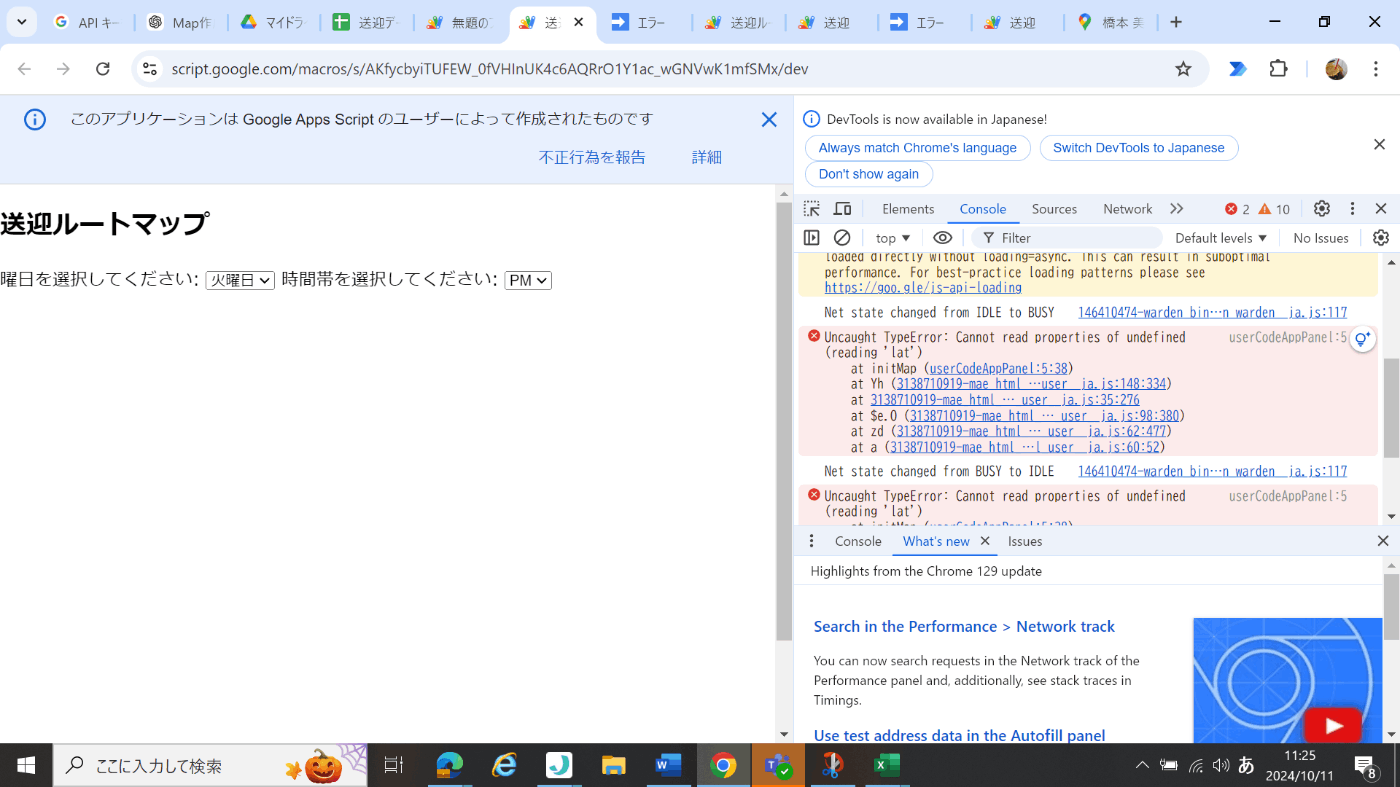Open the drawer three-dot menu beside Console

(x=812, y=541)
